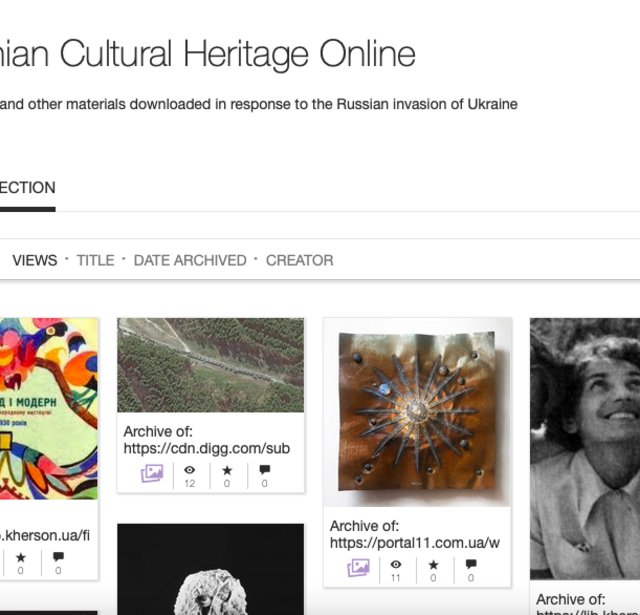Click the reviews comment icon on the cdn.digg.com card
Viewport: 640px width, 615px height.
[x=264, y=470]
